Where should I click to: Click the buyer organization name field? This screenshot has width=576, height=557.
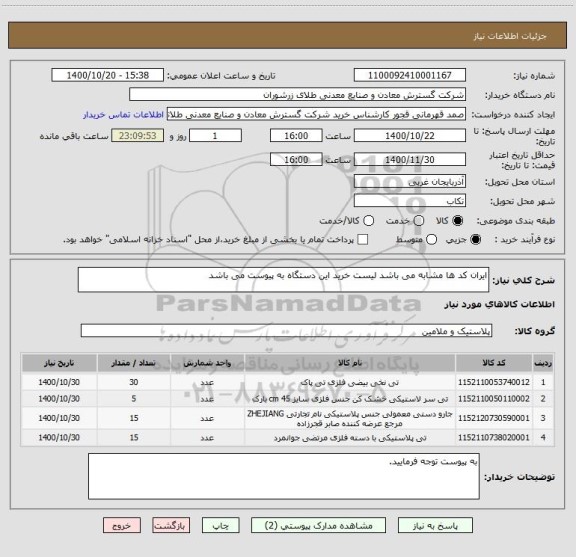tap(297, 95)
